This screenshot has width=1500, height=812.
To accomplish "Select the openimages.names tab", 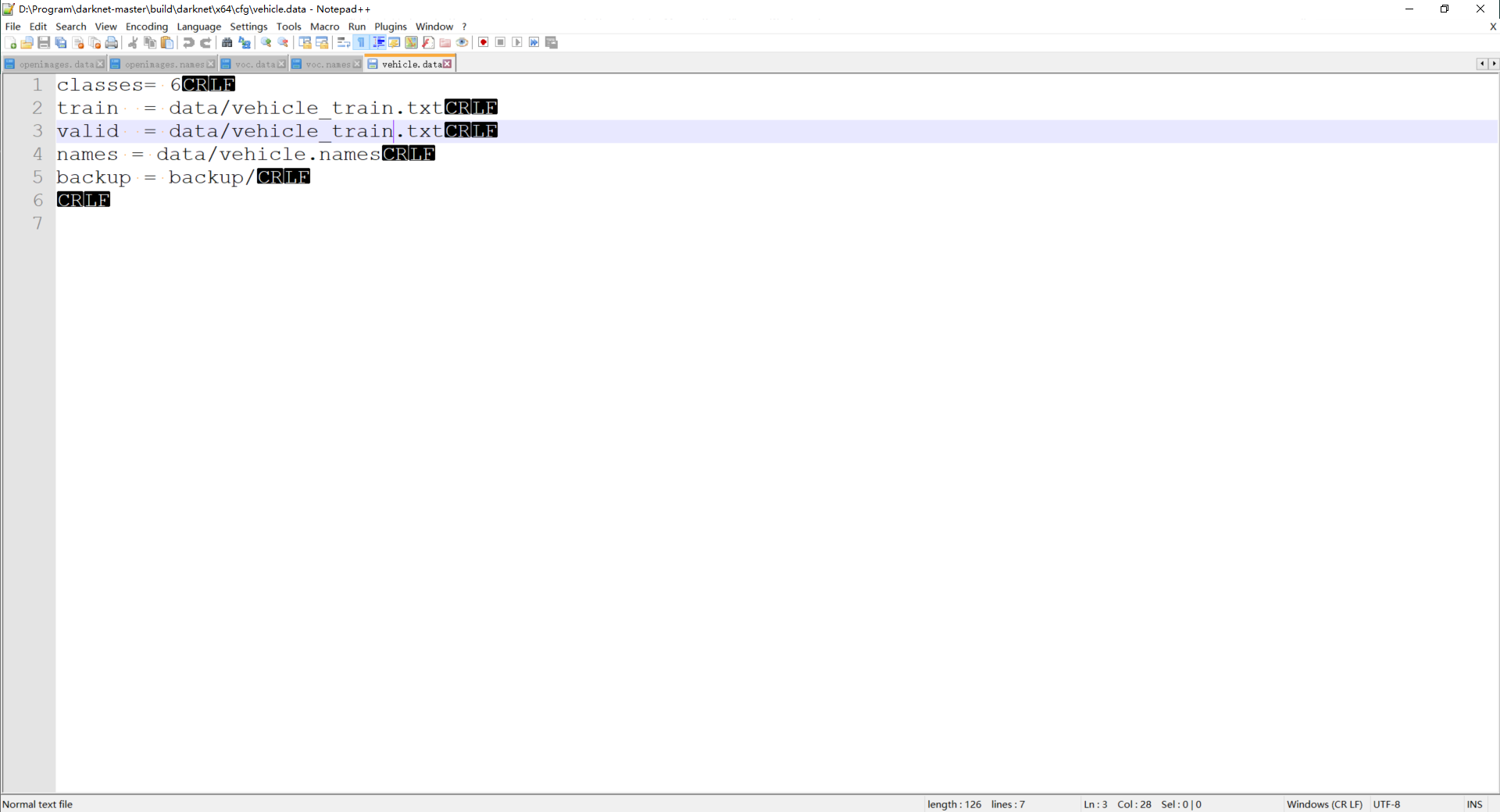I will (x=165, y=64).
